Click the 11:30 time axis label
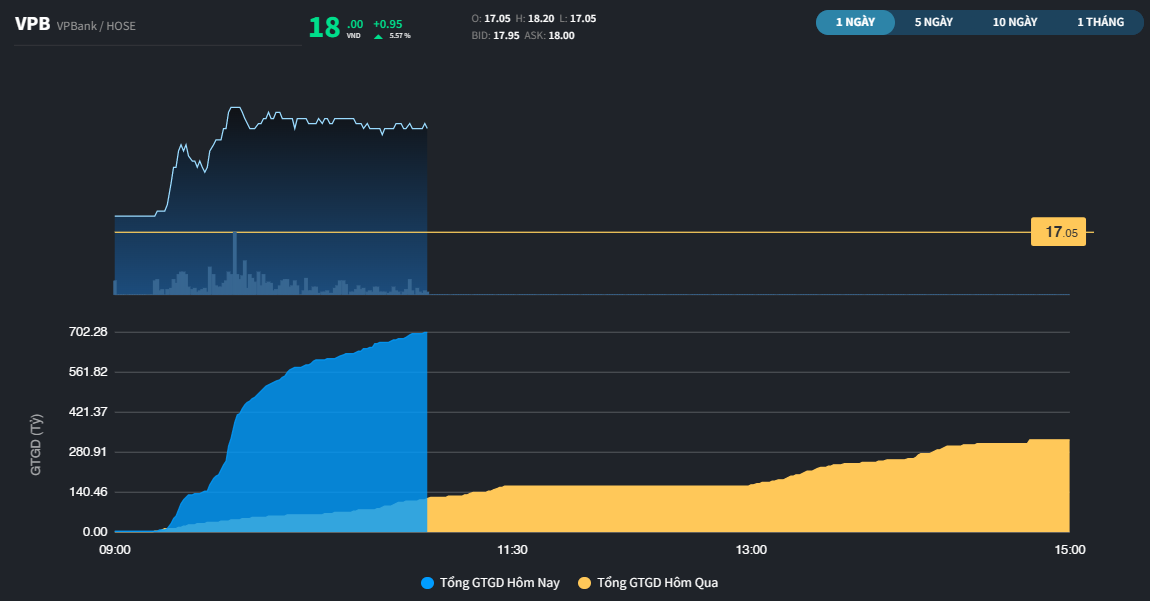The image size is (1150, 601). [x=512, y=550]
